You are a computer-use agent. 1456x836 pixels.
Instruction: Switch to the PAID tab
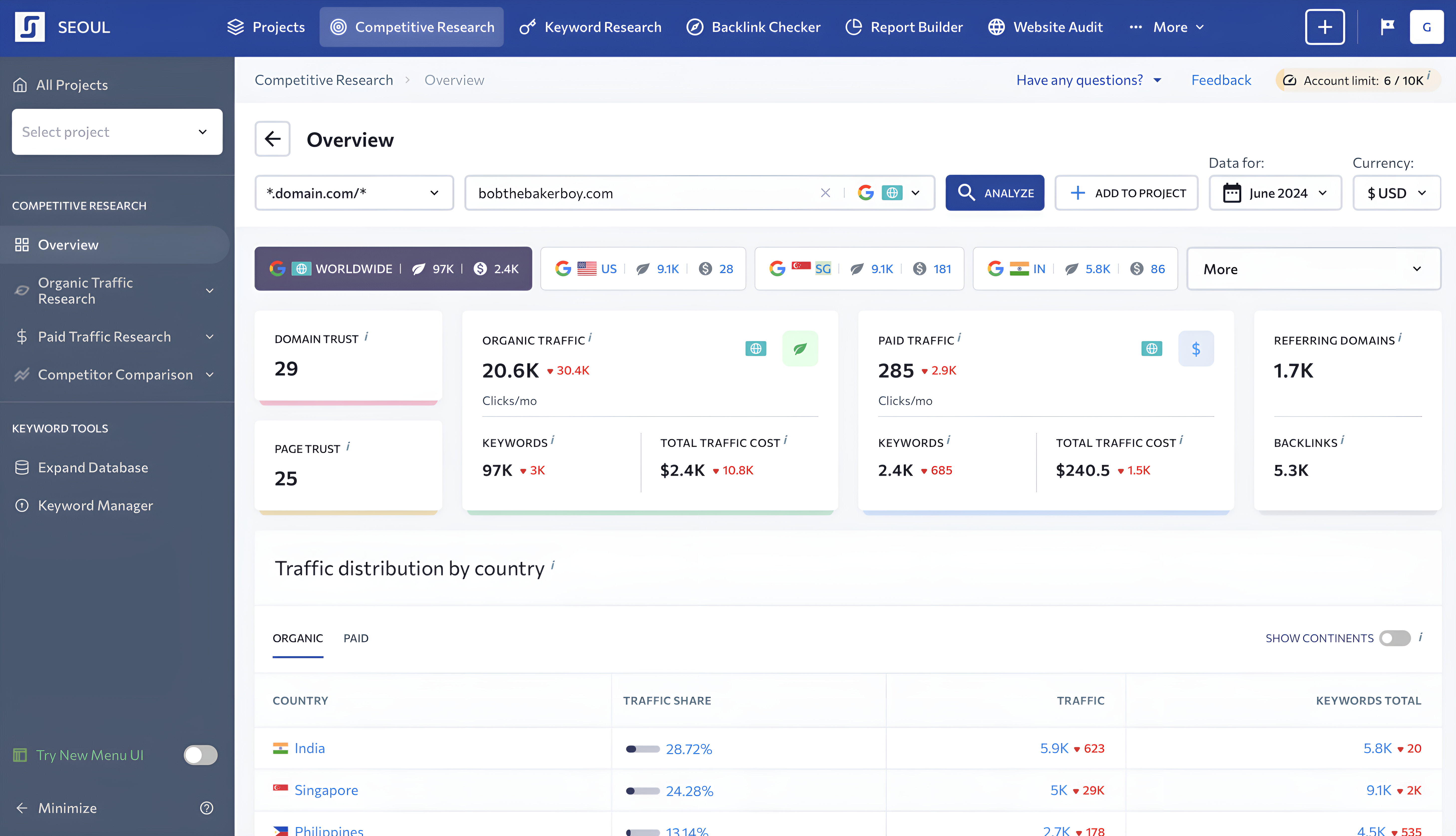pyautogui.click(x=356, y=638)
